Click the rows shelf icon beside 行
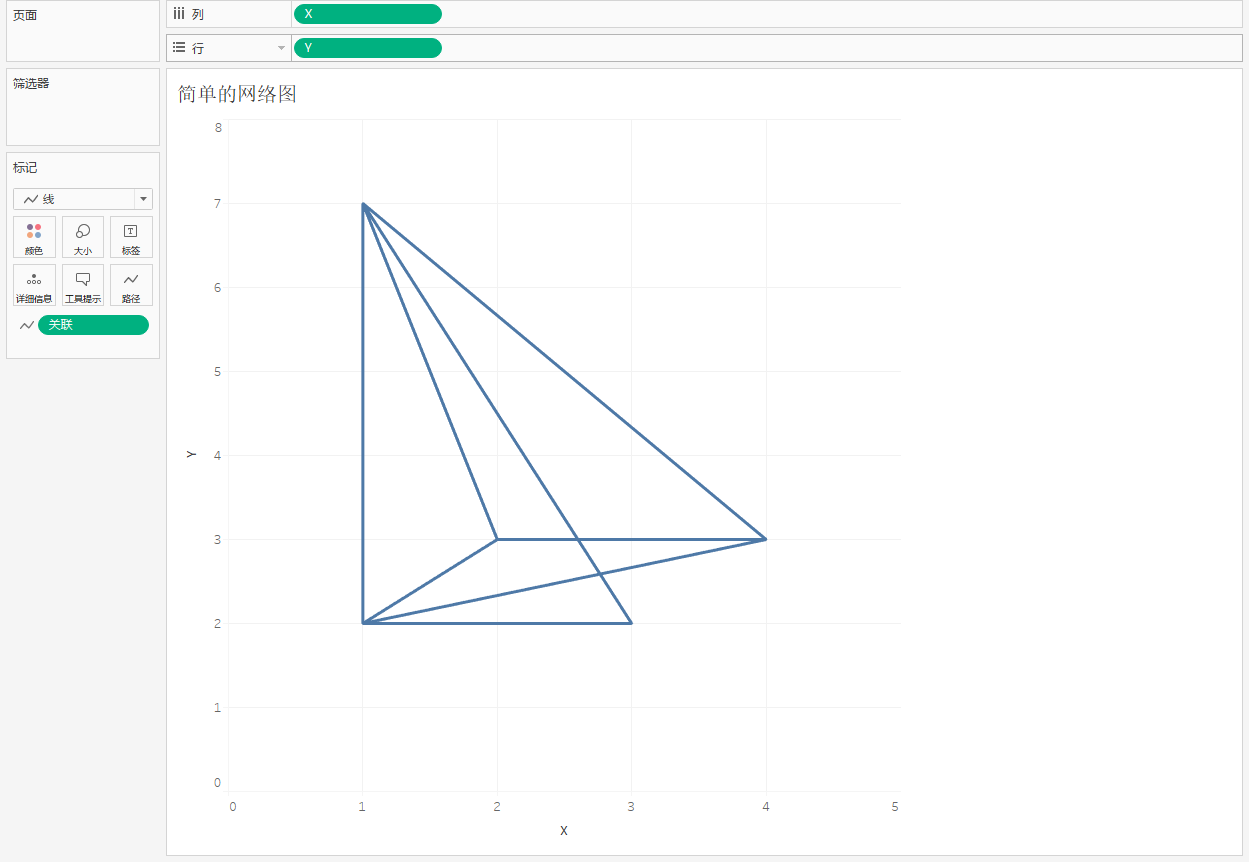This screenshot has width=1249, height=862. 179,48
